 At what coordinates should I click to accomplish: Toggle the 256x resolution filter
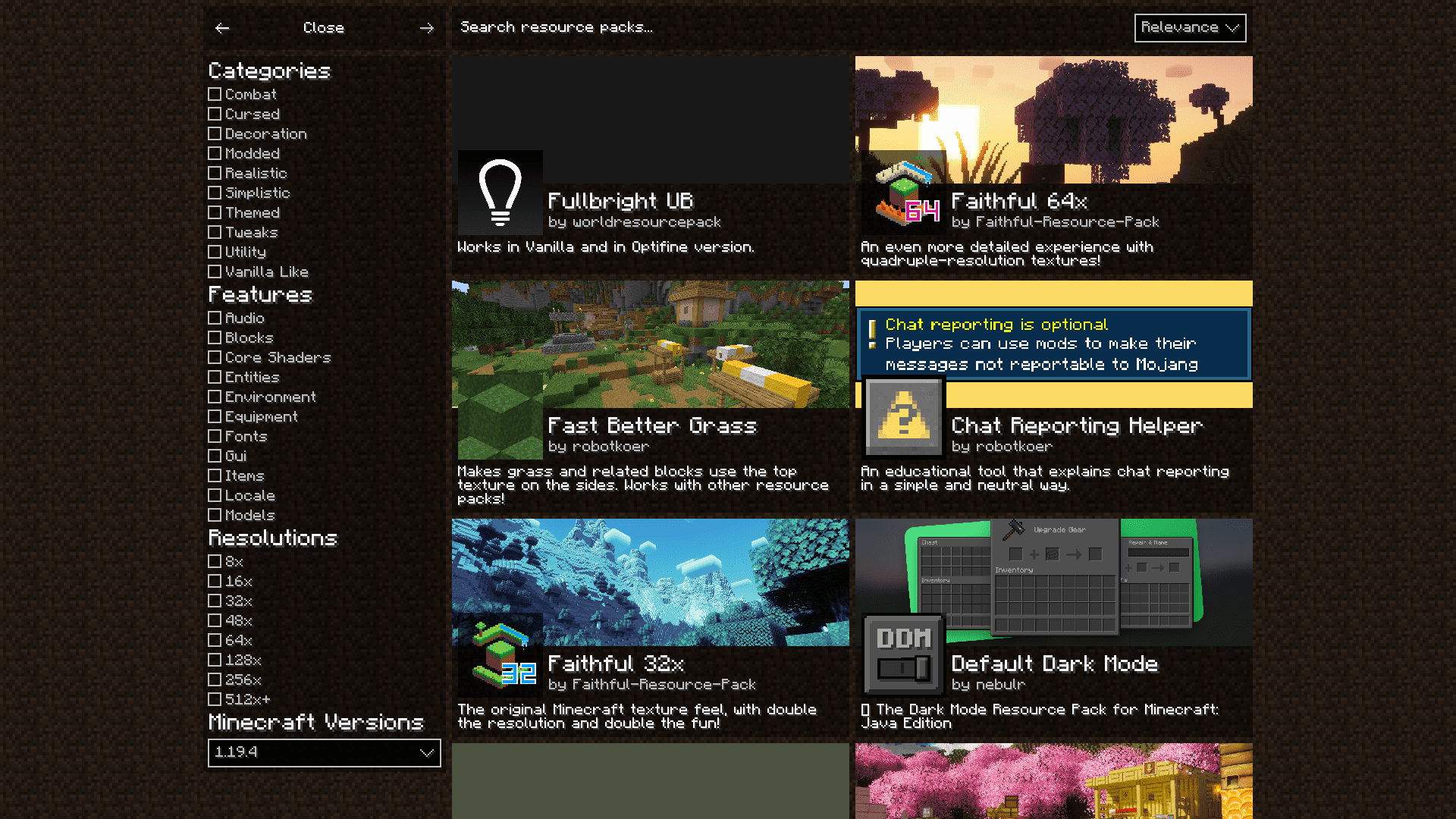(215, 679)
